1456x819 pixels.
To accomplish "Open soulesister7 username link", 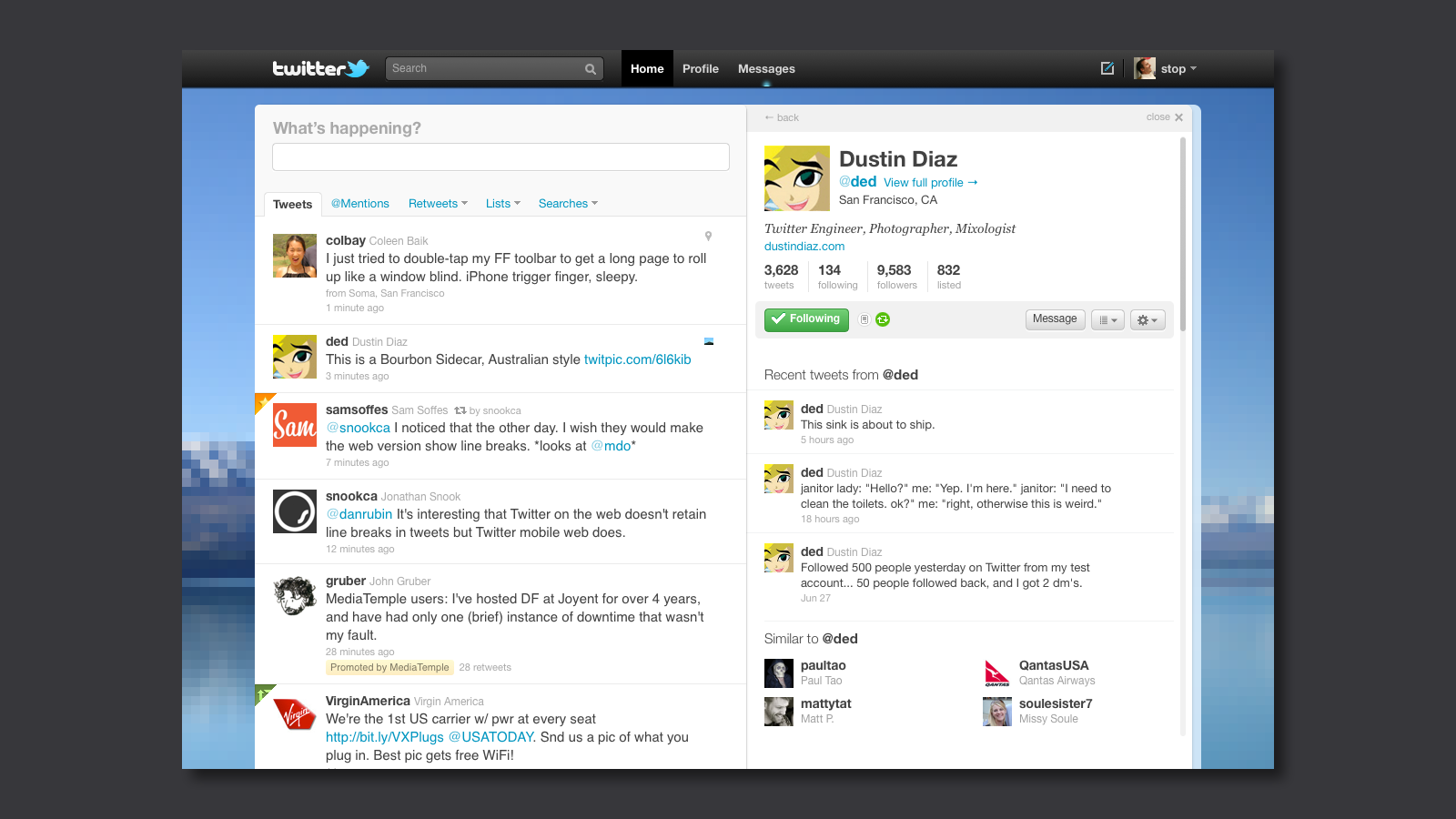I will pyautogui.click(x=1056, y=704).
